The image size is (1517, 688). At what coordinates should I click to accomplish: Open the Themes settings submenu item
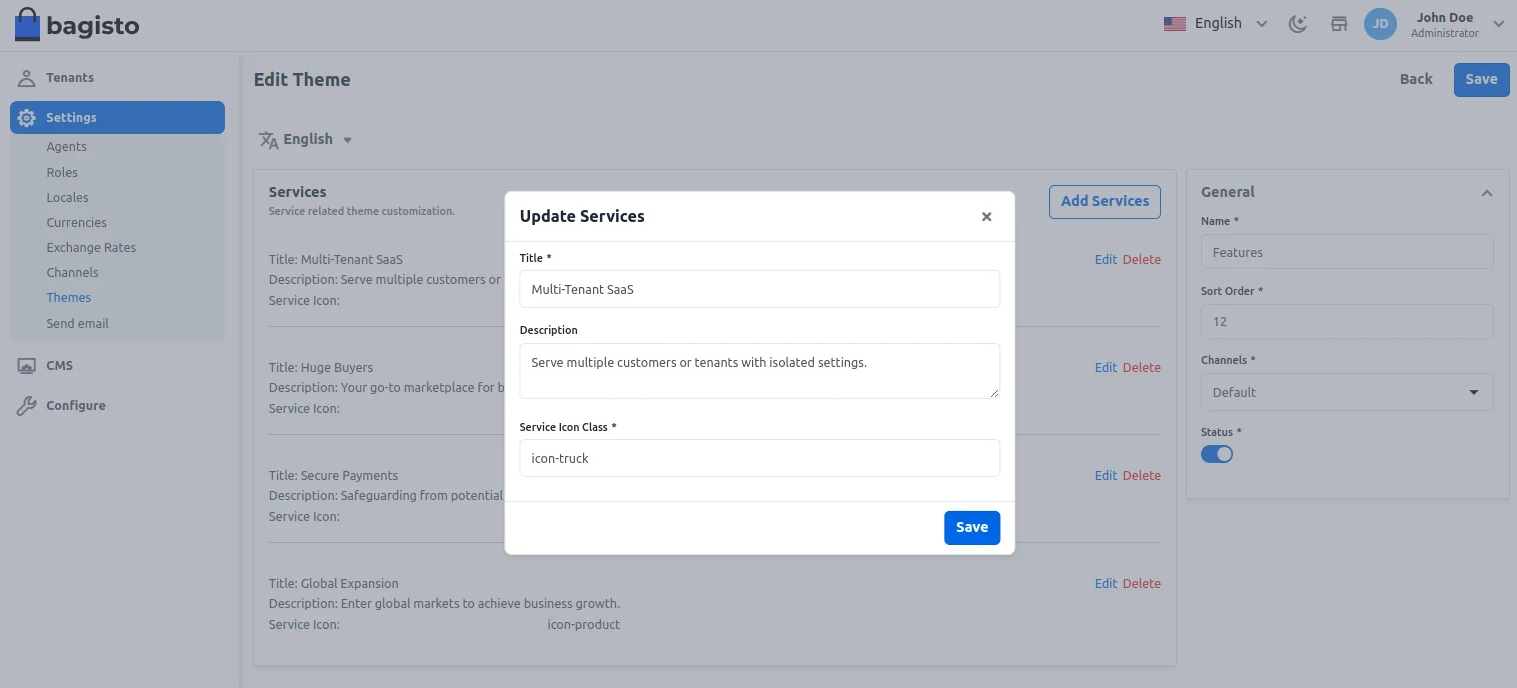[68, 298]
